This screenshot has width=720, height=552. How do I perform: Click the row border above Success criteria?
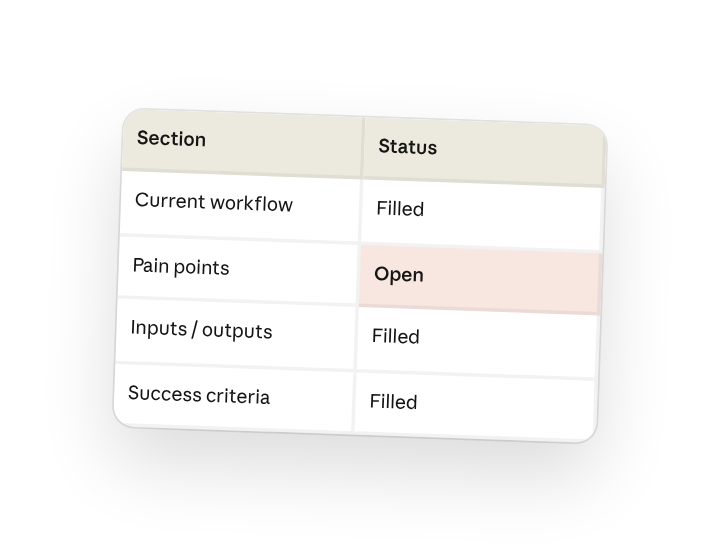tap(234, 366)
